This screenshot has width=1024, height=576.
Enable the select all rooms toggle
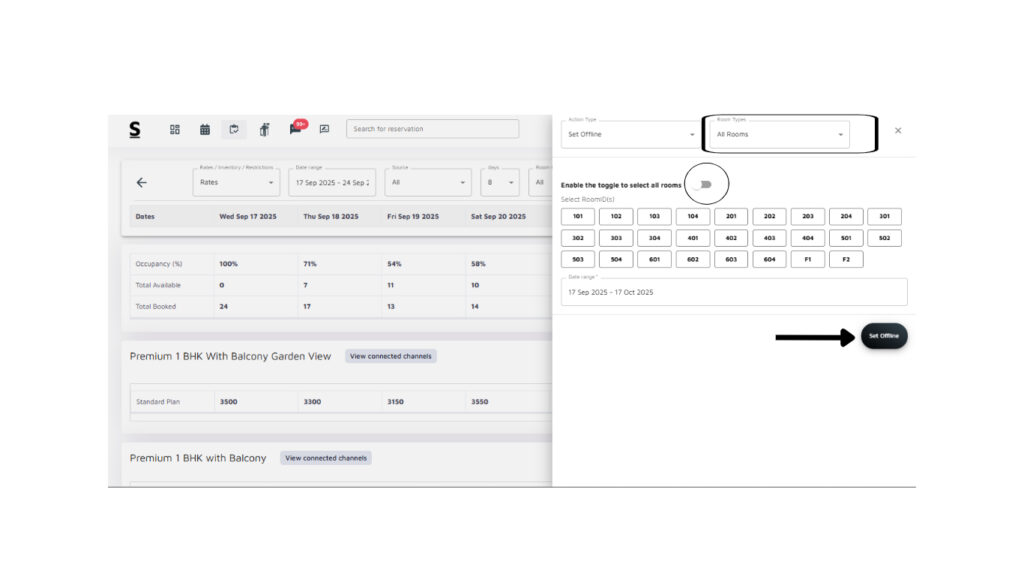click(x=704, y=185)
